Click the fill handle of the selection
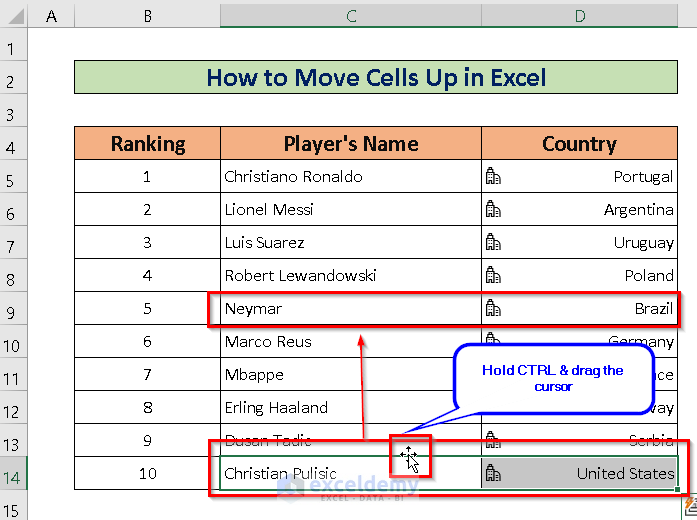This screenshot has height=520, width=697. tap(677, 489)
